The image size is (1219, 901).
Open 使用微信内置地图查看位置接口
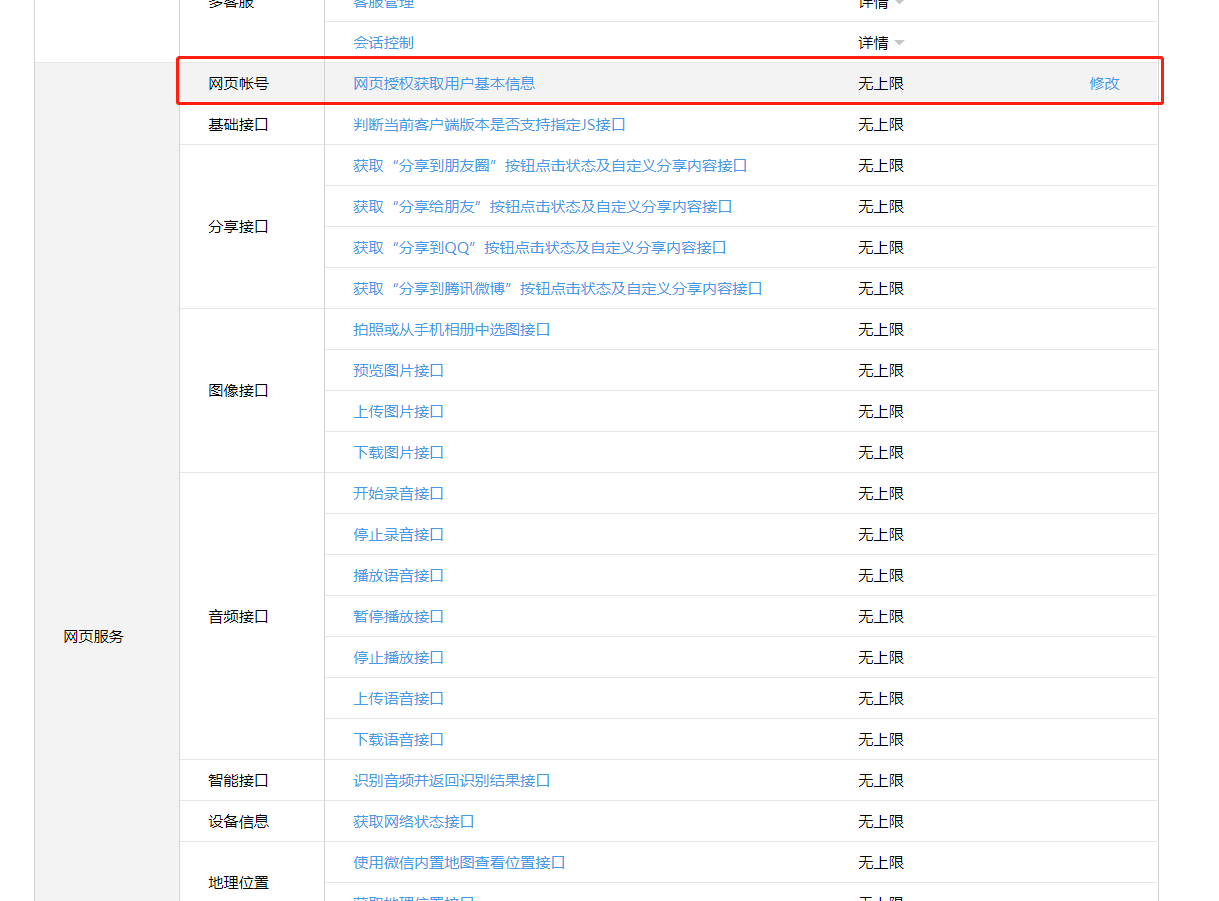tap(461, 862)
